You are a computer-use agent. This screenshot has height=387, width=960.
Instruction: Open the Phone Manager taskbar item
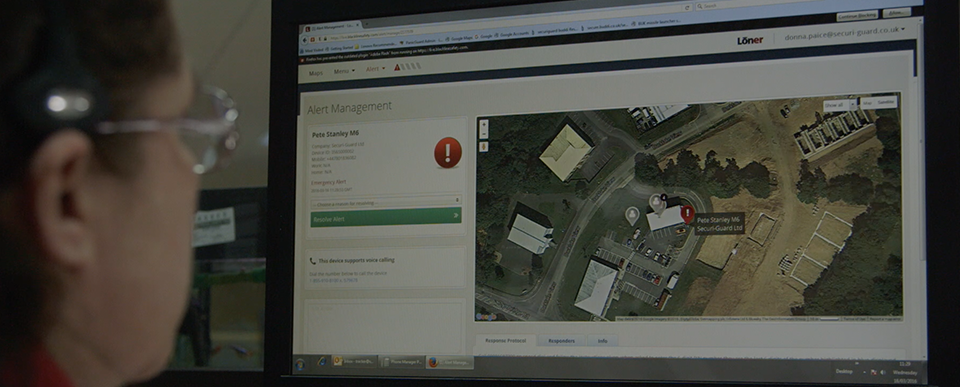(x=402, y=362)
